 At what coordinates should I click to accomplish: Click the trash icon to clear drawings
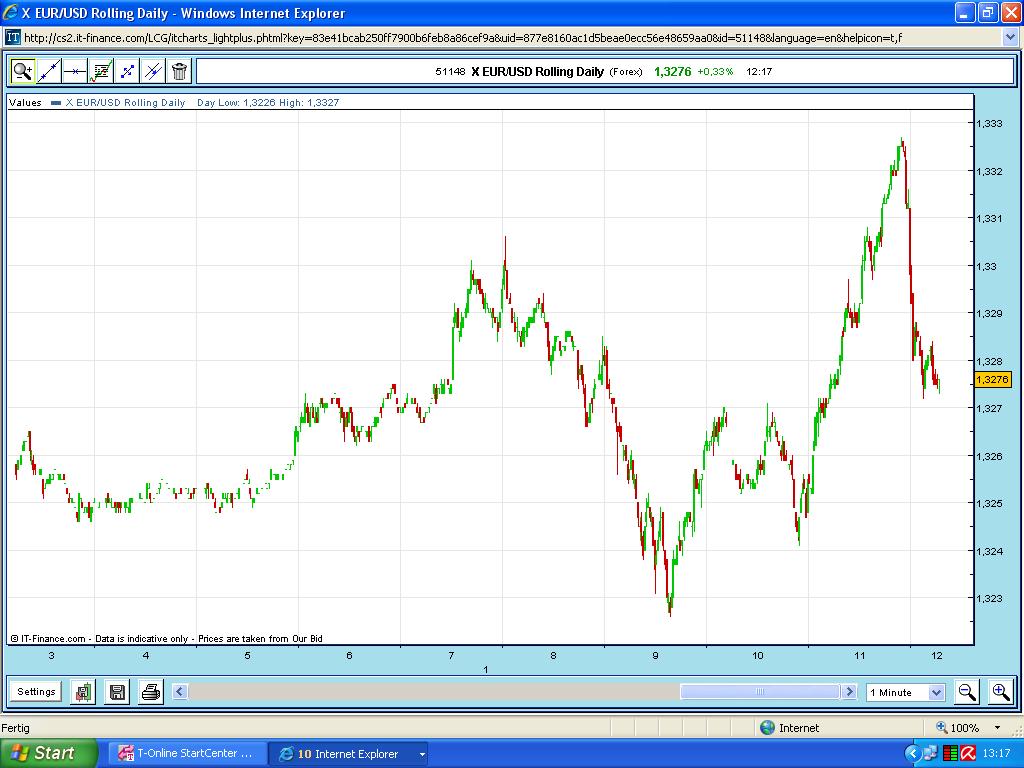178,71
